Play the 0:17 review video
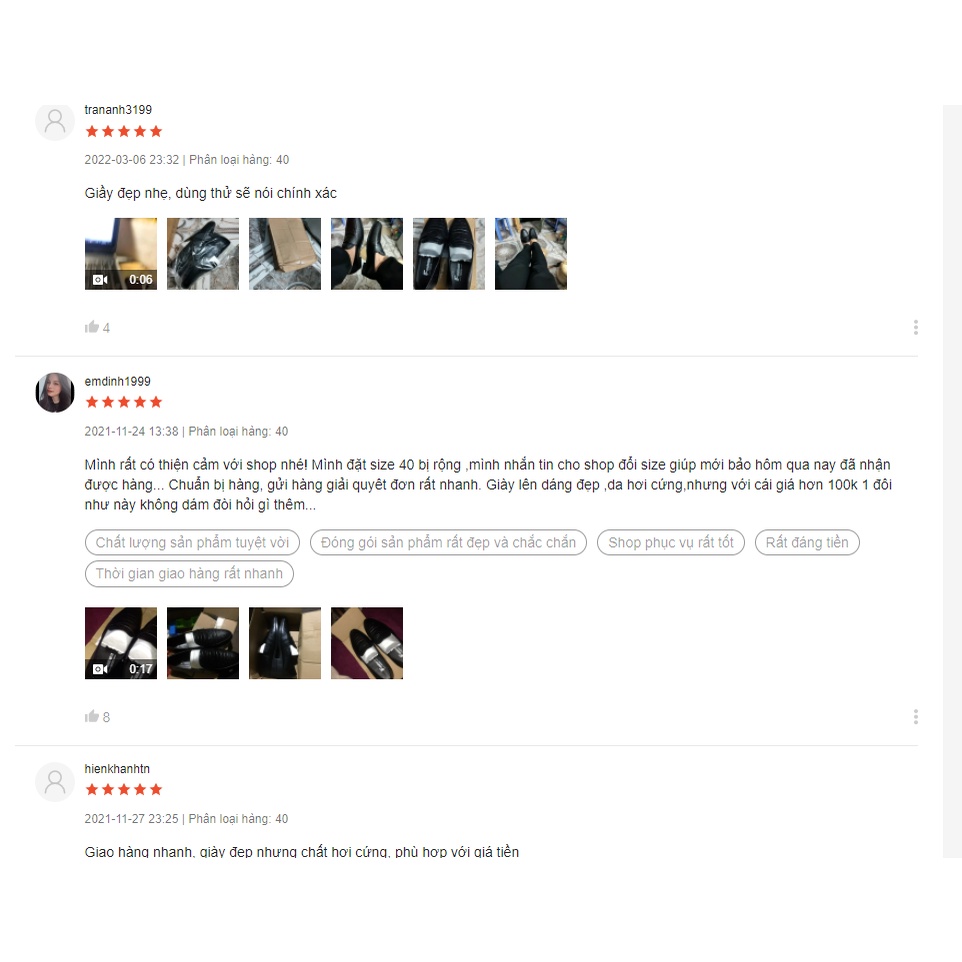 [x=121, y=643]
